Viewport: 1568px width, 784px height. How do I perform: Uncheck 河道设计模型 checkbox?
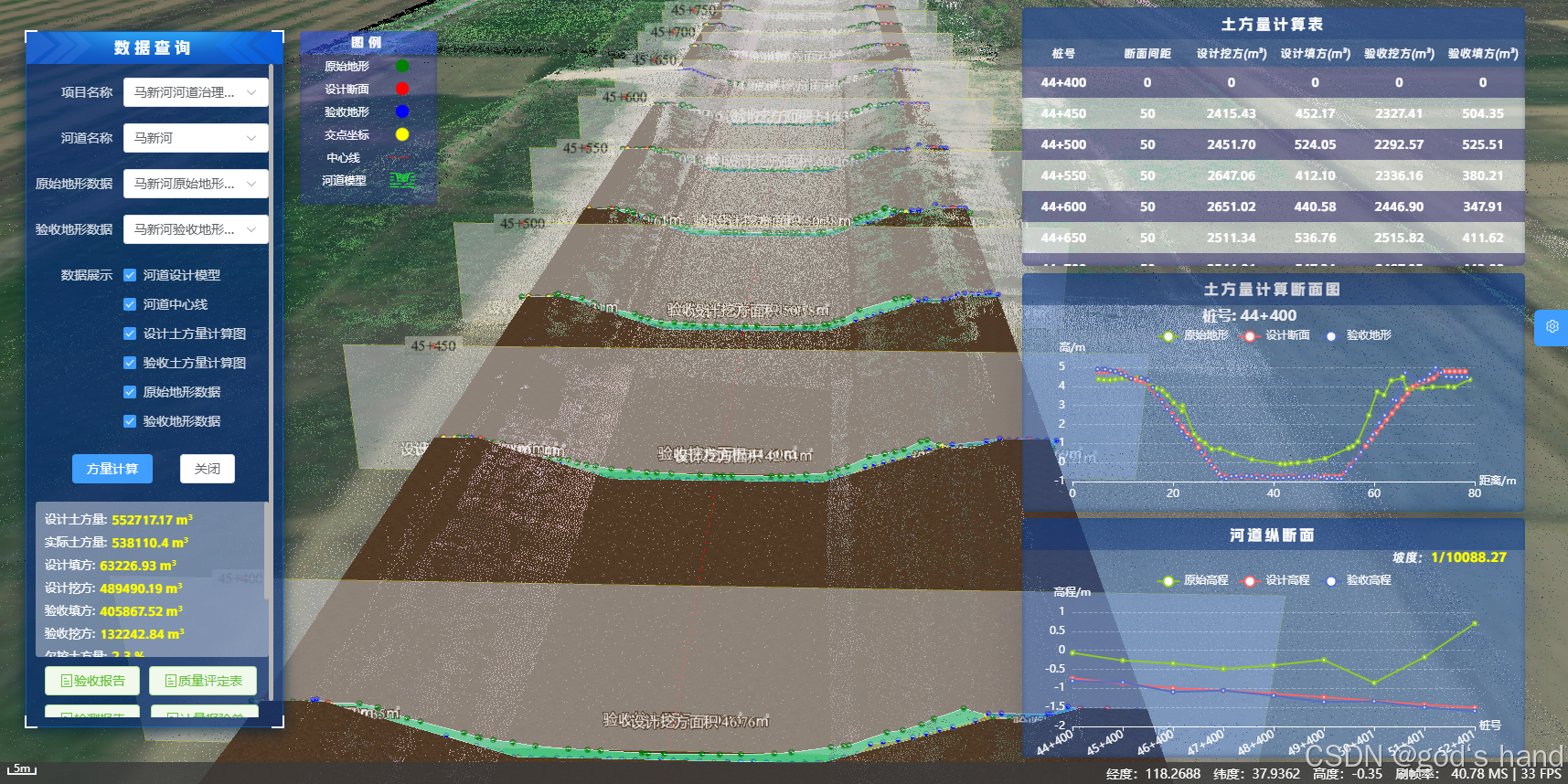[x=130, y=275]
